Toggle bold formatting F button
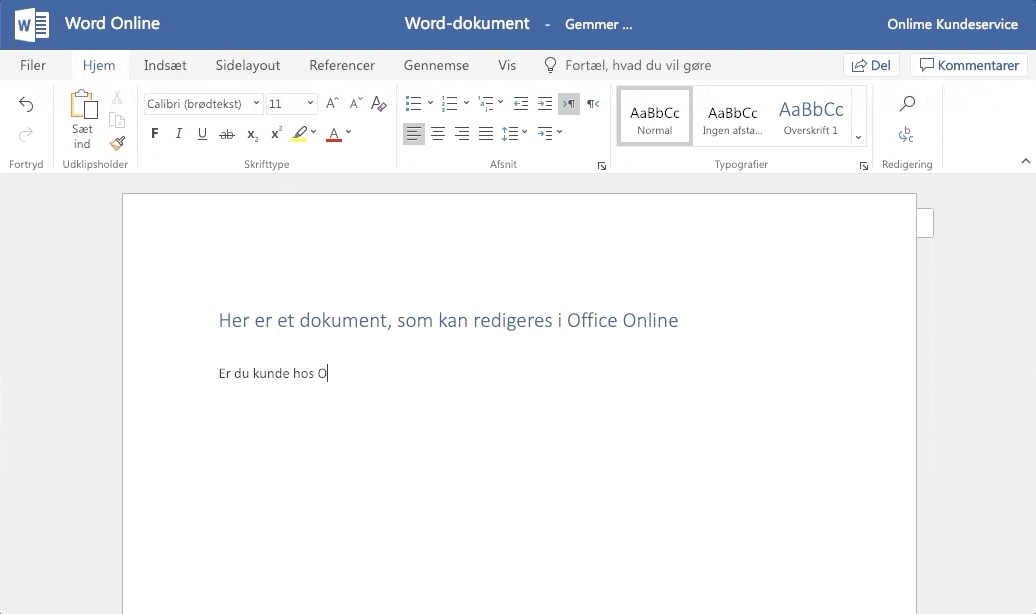The height and width of the screenshot is (614, 1036). pos(155,134)
